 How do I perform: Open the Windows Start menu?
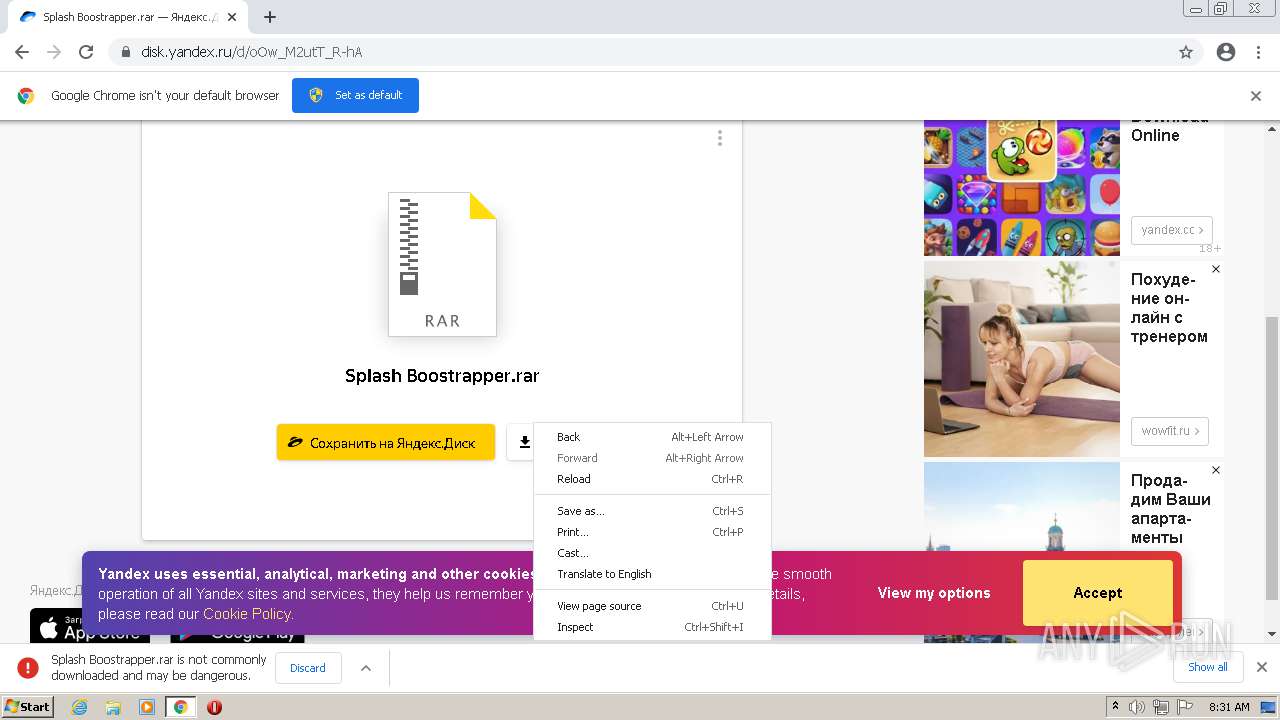click(27, 707)
